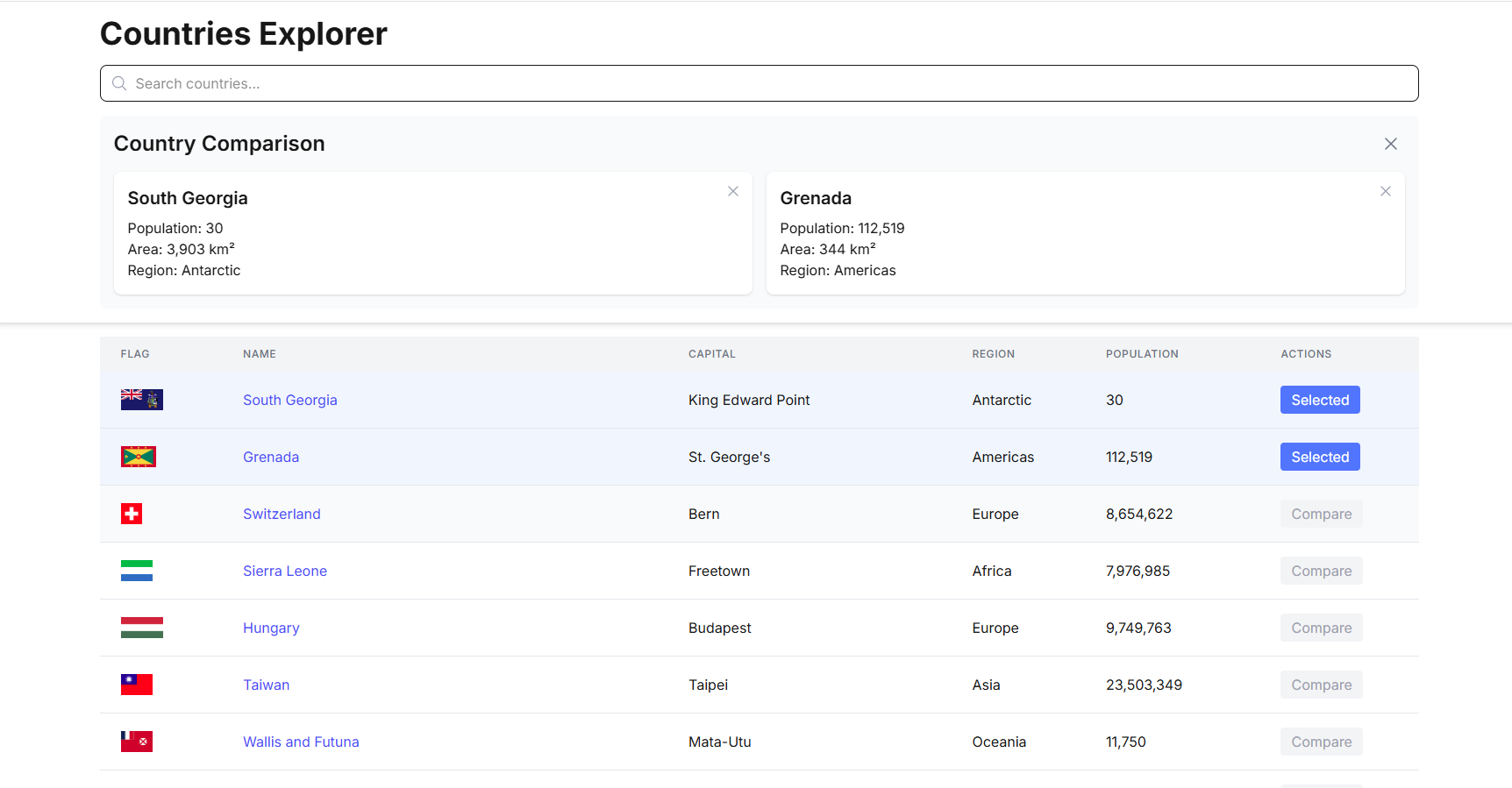Click Compare for Switzerland
1512x788 pixels.
click(x=1322, y=514)
